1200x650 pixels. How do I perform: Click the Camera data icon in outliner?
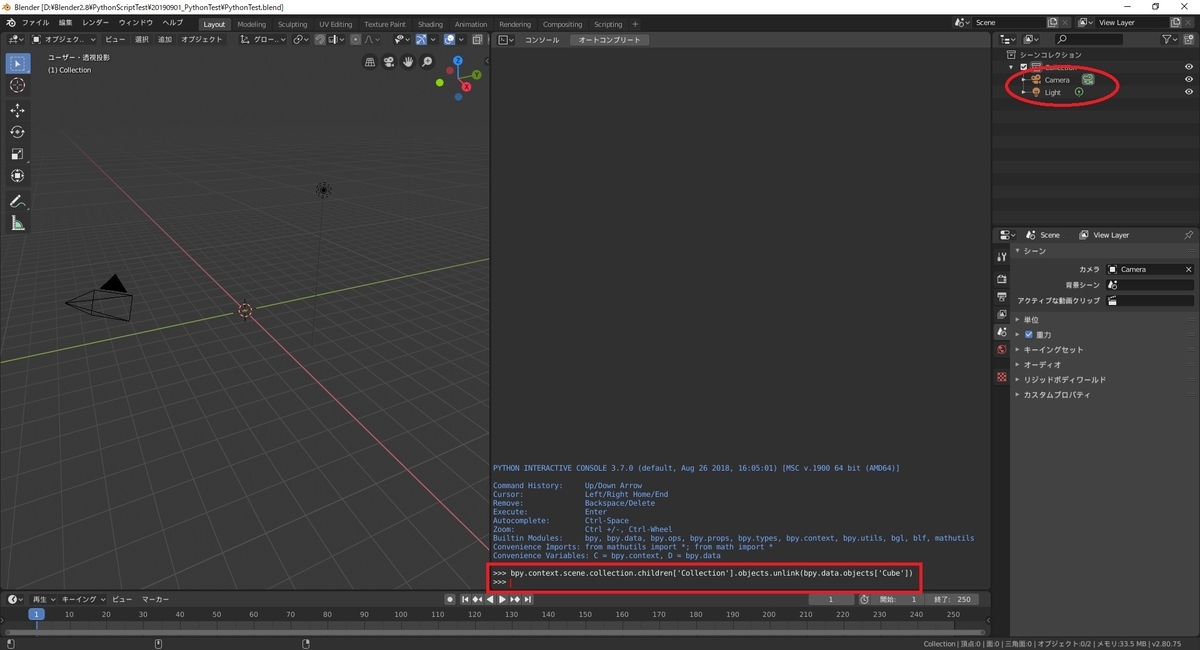tap(1088, 79)
